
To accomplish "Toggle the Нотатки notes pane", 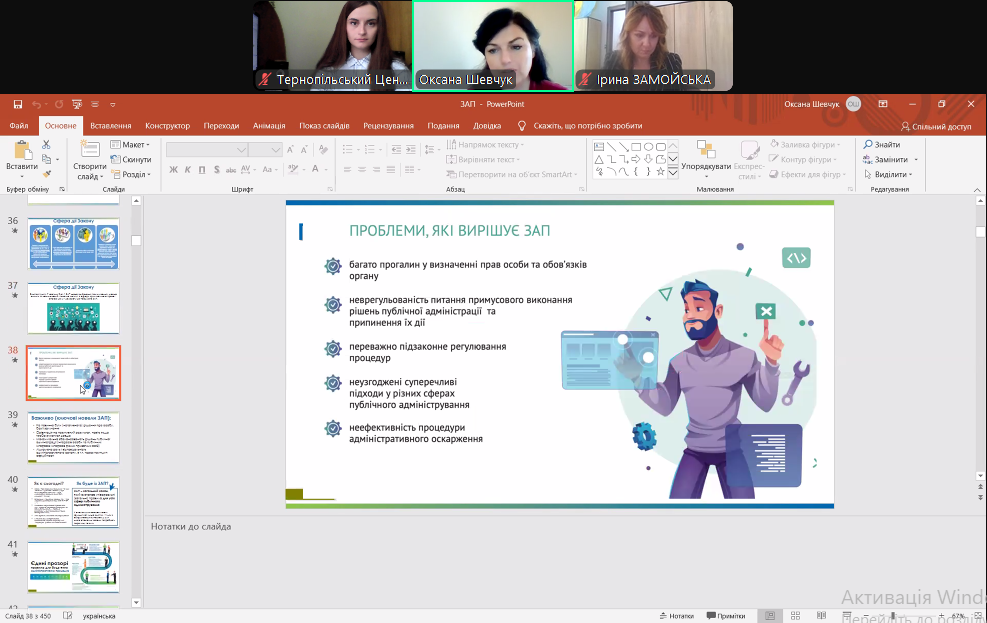I will coord(676,616).
